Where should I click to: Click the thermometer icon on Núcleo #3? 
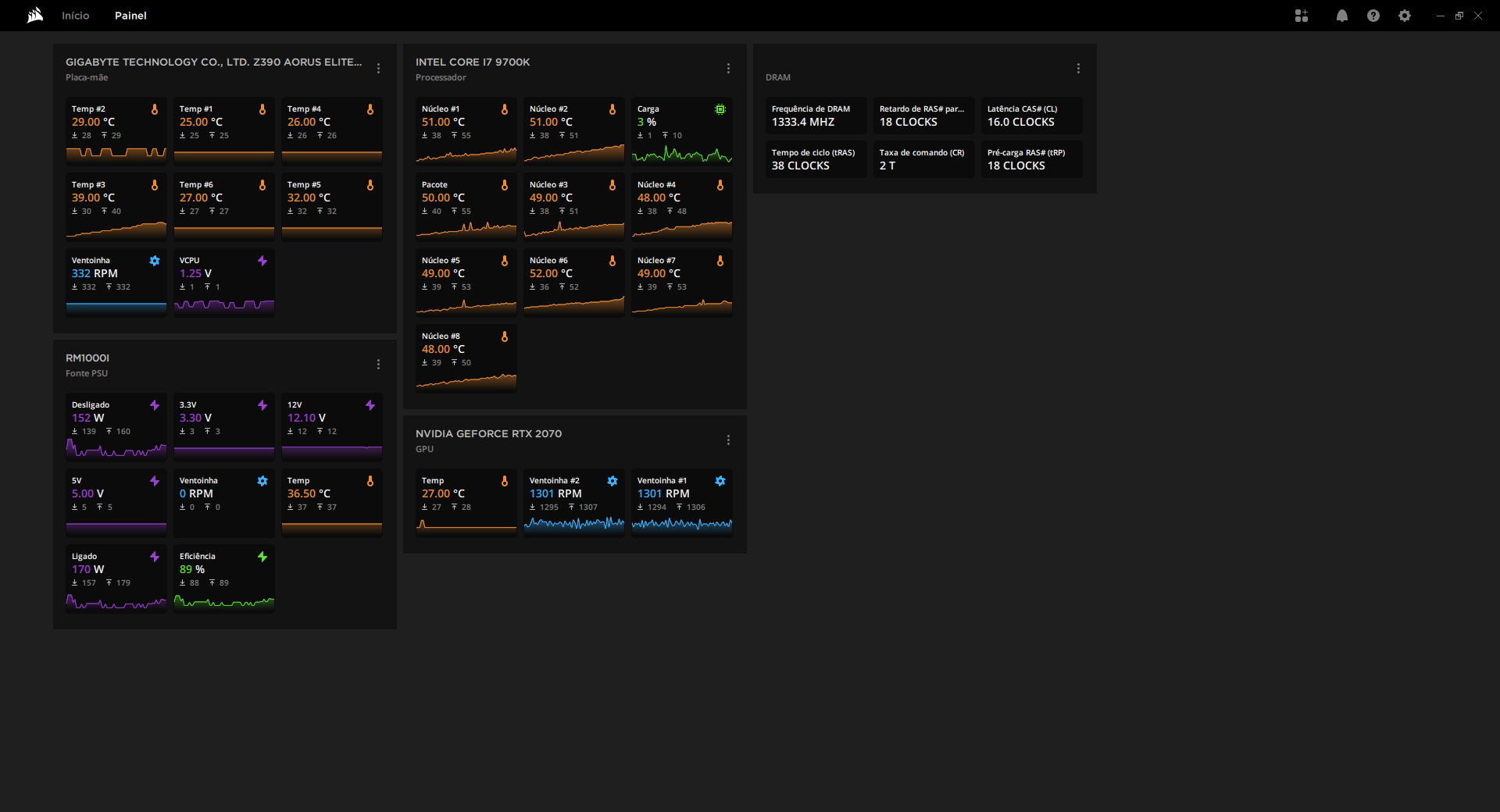tap(612, 185)
